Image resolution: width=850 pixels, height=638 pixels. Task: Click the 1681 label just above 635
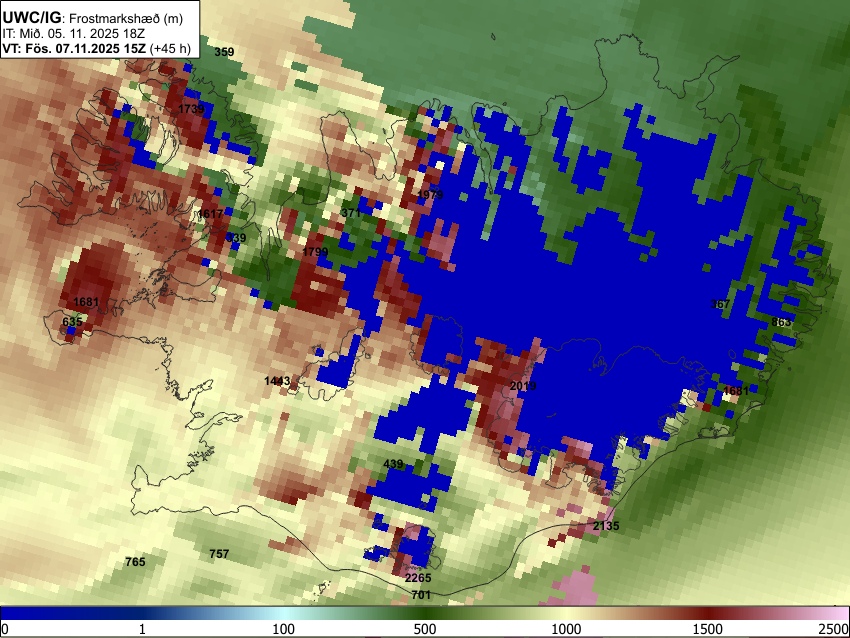click(x=86, y=302)
